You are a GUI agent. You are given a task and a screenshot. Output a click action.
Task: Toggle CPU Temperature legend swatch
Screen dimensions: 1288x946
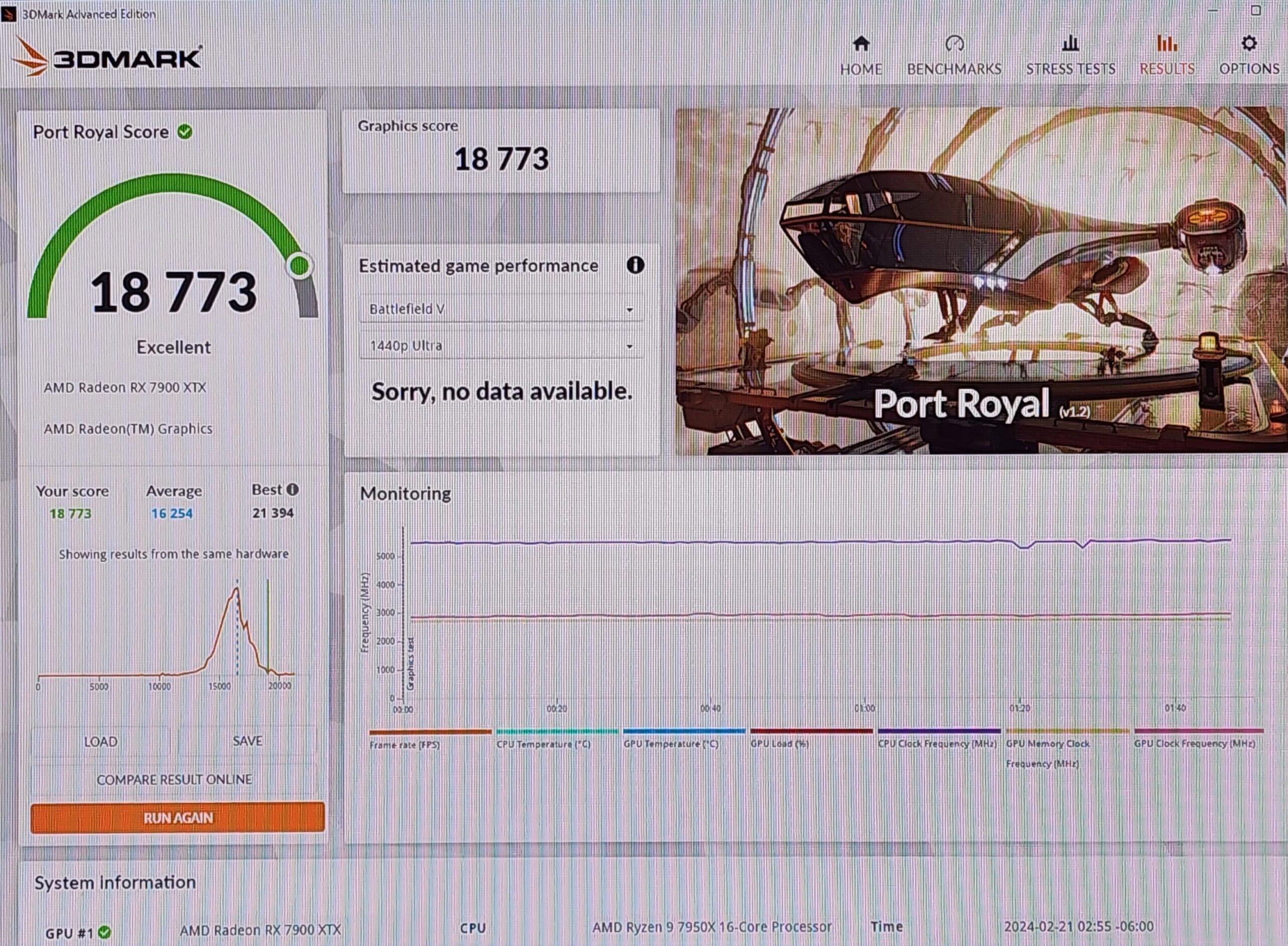557,731
